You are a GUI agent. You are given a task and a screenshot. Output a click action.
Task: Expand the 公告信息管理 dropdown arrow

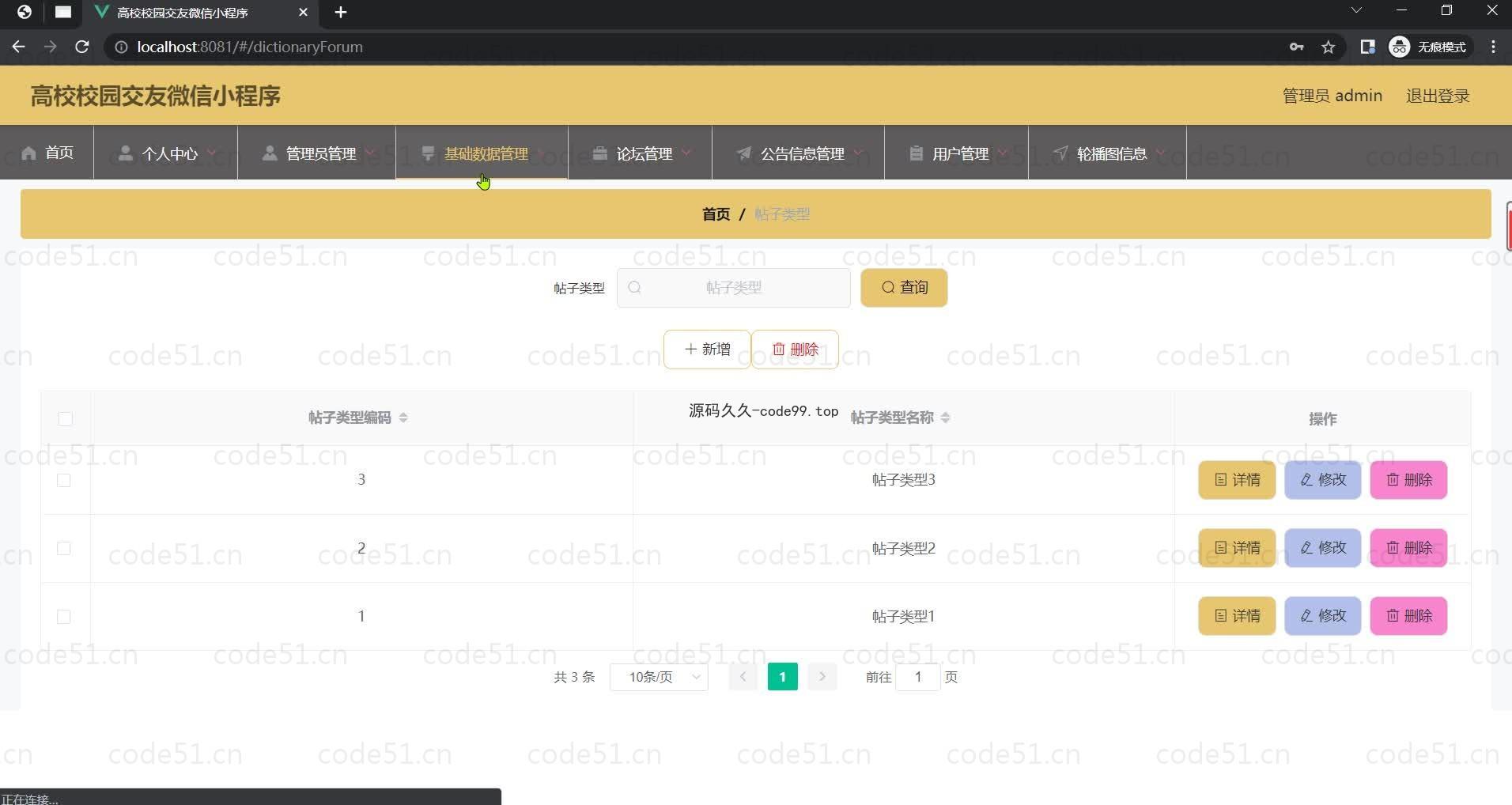pos(858,152)
